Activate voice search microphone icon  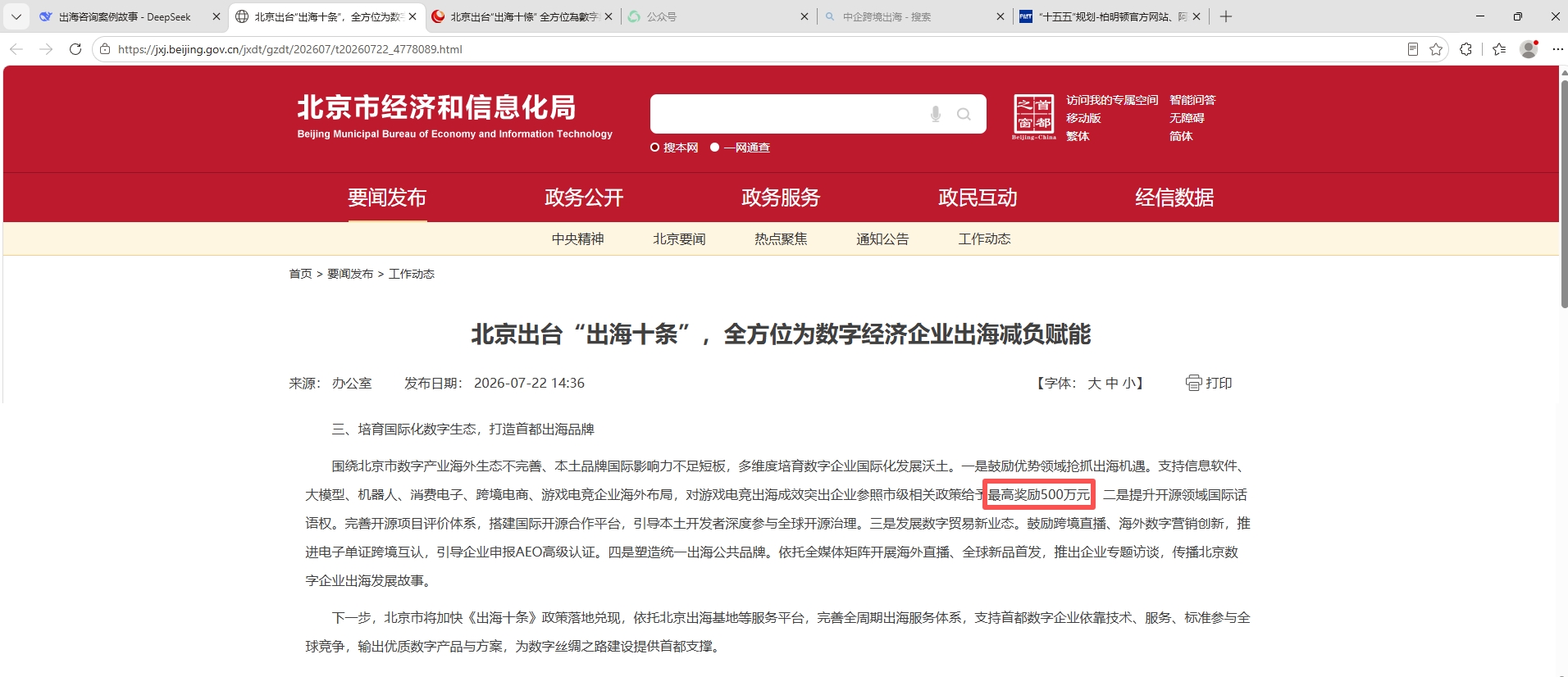[935, 114]
